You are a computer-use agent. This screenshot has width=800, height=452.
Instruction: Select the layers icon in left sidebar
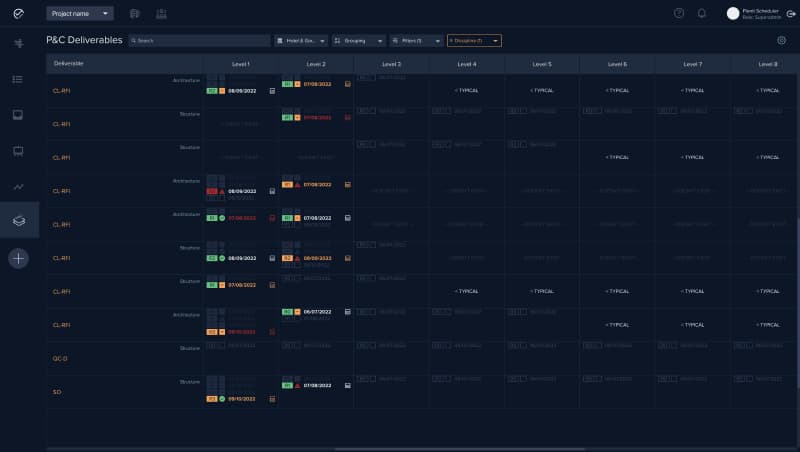click(x=18, y=220)
